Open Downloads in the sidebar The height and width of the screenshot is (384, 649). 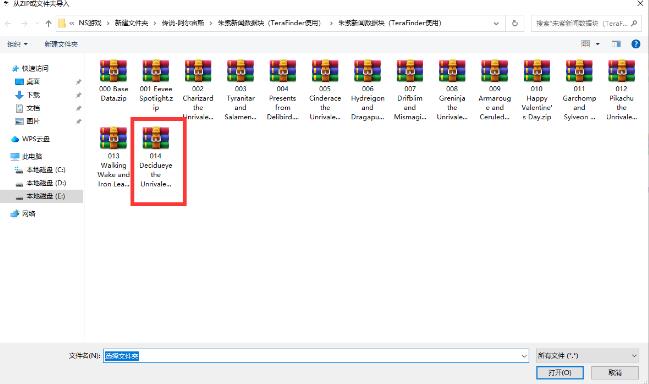27,95
